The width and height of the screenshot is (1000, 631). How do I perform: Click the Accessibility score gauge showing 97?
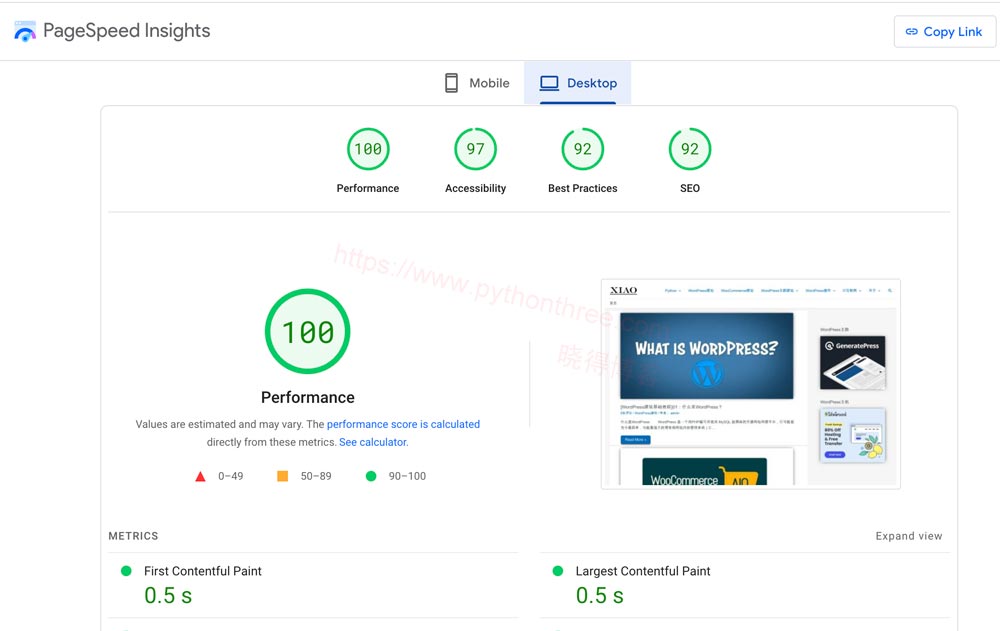[x=475, y=148]
